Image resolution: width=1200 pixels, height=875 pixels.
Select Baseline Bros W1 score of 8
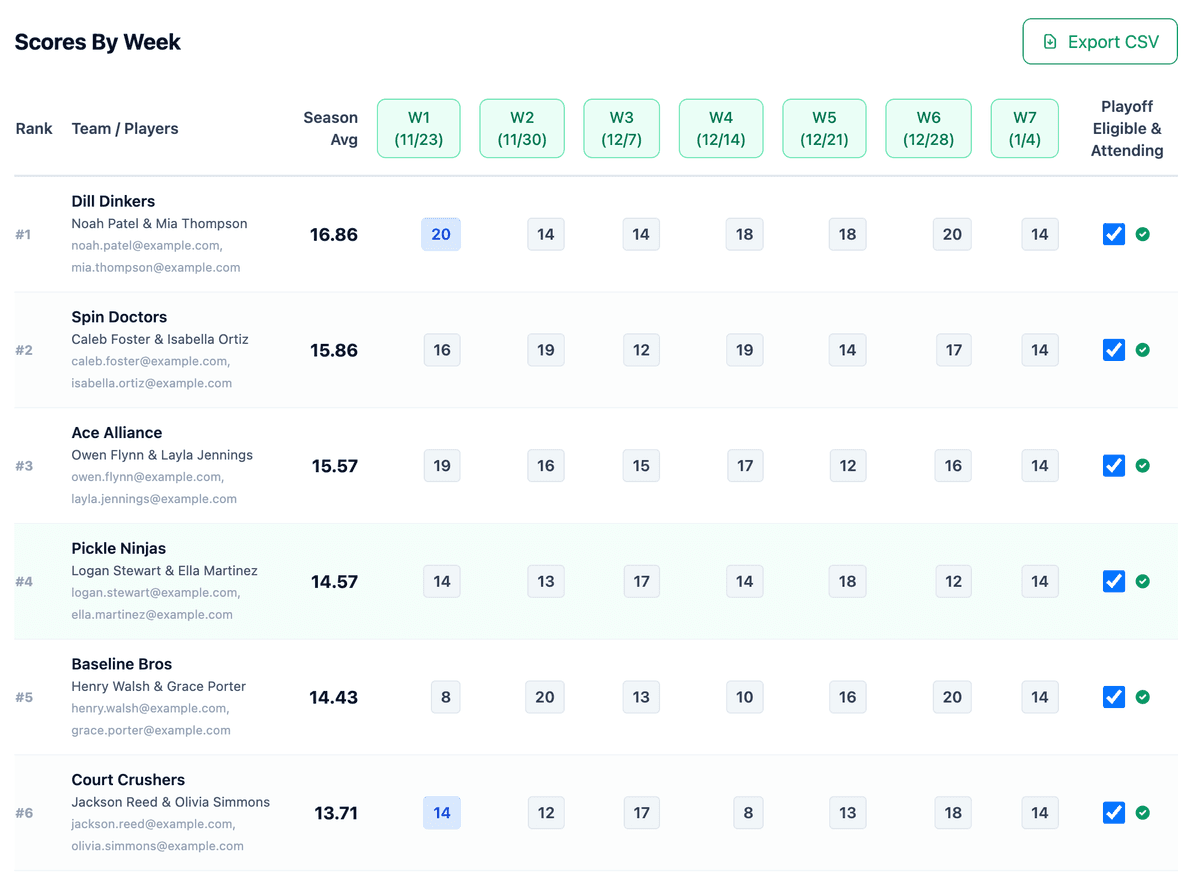tap(446, 697)
